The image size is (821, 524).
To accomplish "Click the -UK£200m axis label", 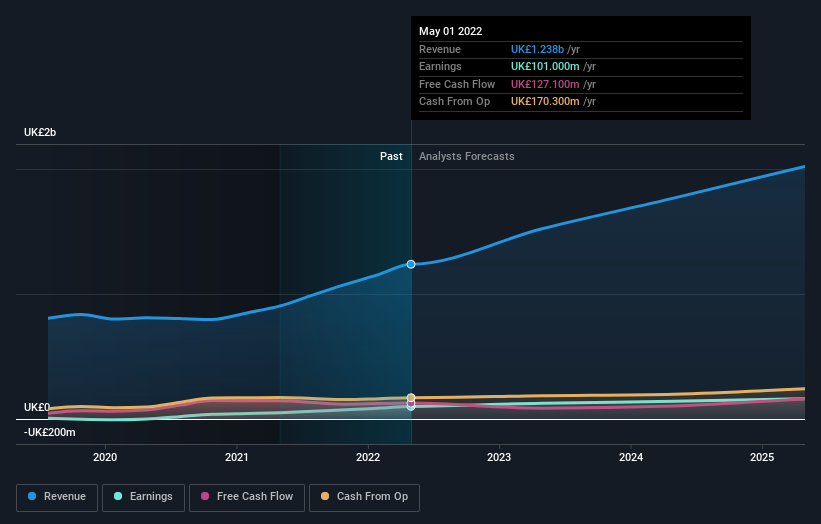I will [x=50, y=432].
